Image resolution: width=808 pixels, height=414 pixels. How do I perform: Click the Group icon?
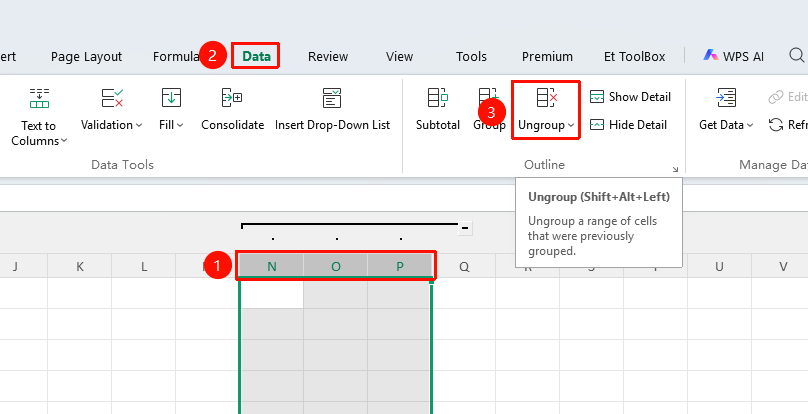489,97
